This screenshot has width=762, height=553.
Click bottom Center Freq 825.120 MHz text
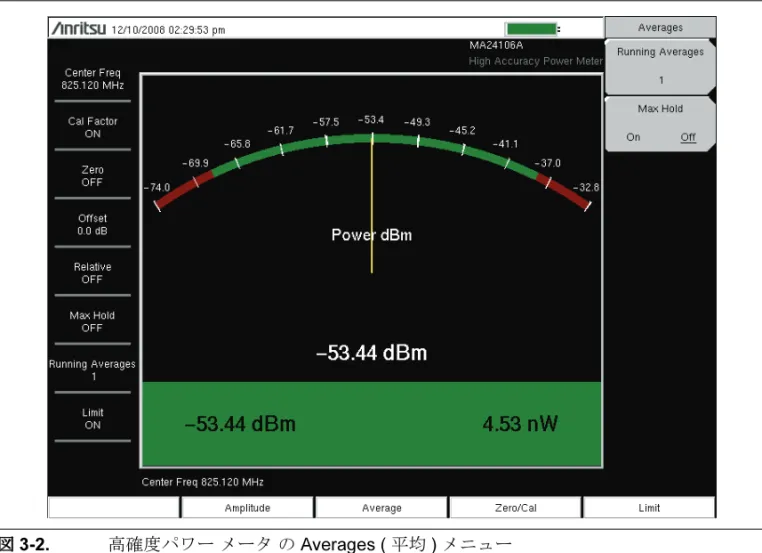pos(203,482)
